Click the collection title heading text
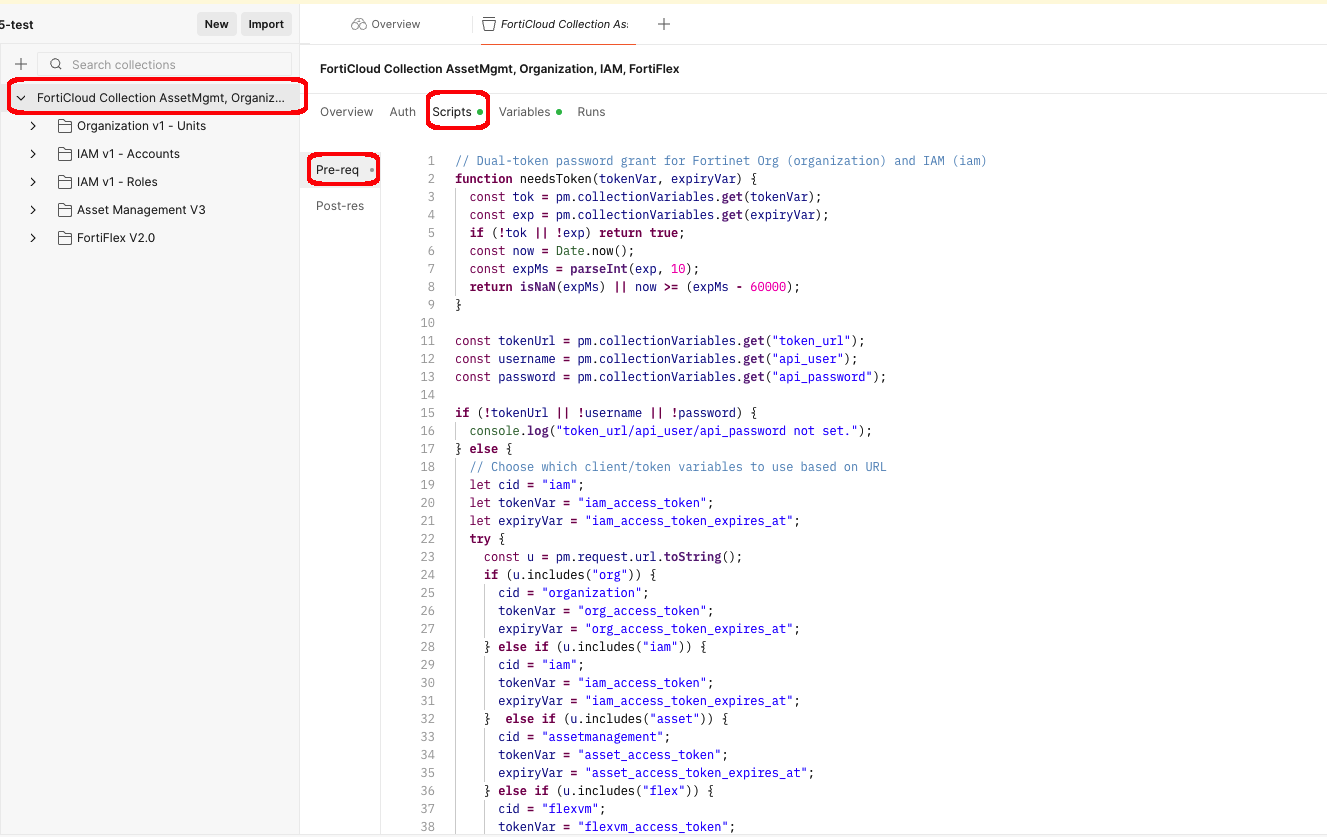1327x837 pixels. (499, 69)
